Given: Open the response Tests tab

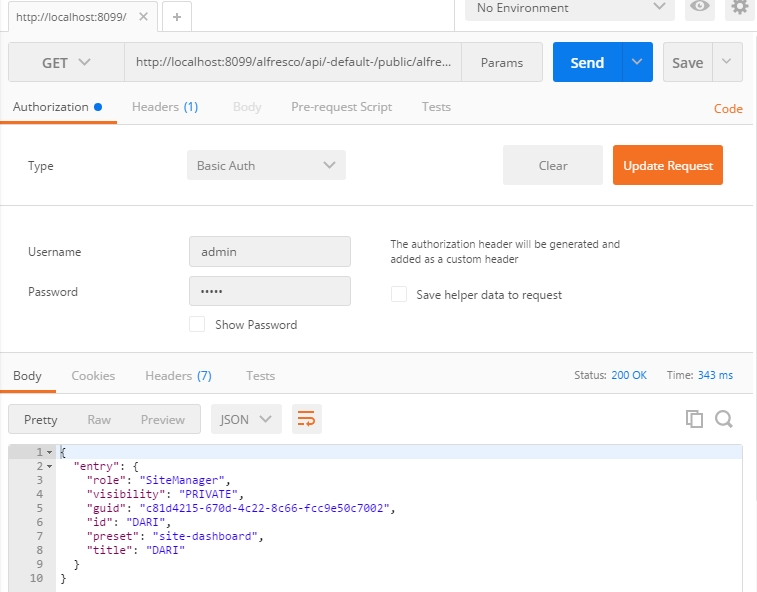Looking at the screenshot, I should coord(260,376).
